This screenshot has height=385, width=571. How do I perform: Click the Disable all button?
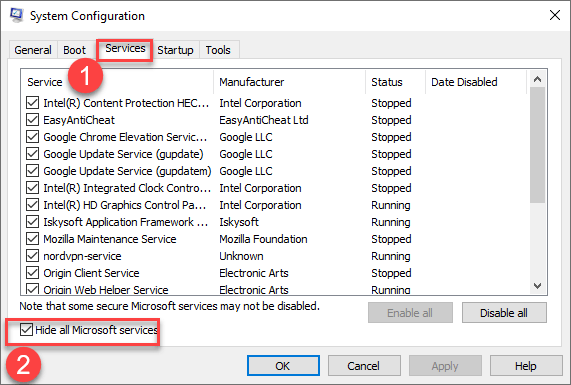point(504,313)
